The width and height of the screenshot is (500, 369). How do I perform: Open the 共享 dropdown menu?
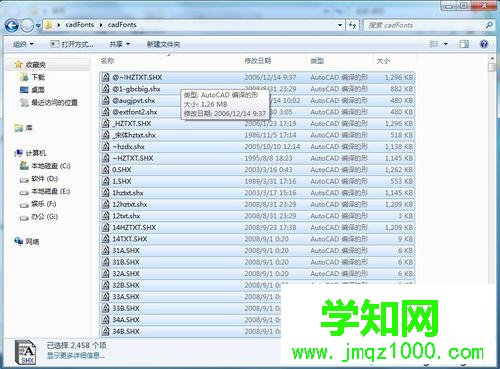pyautogui.click(x=119, y=44)
